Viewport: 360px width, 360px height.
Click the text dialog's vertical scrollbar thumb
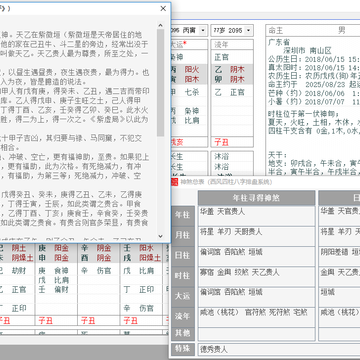(160, 83)
